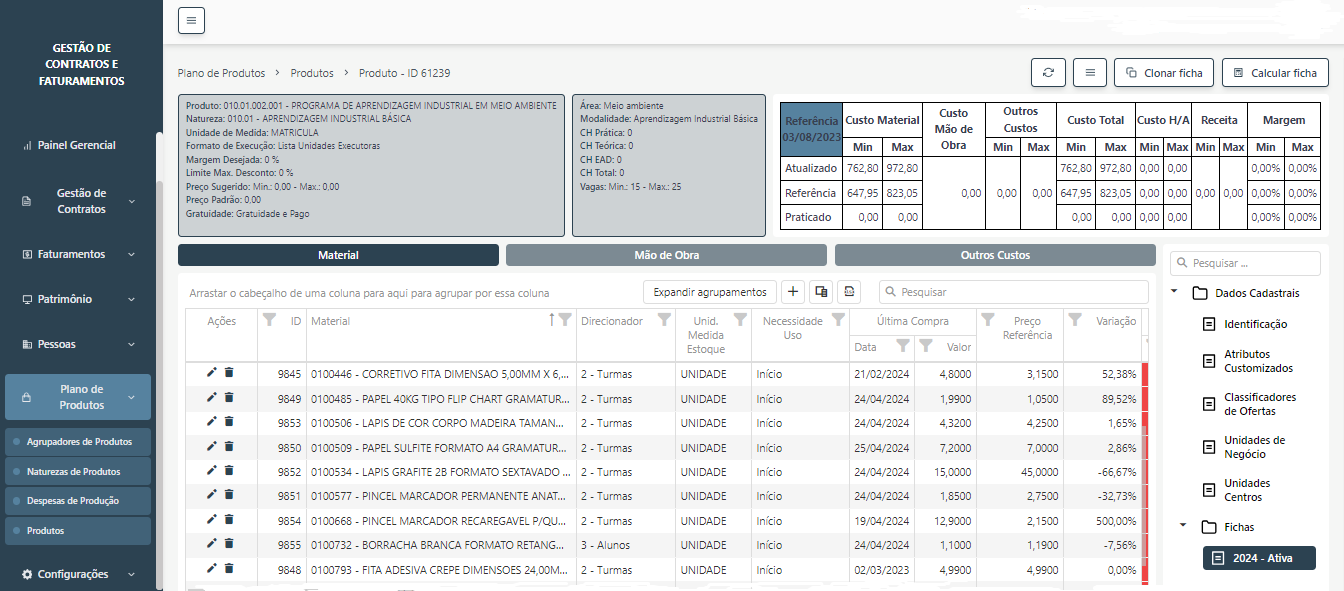The width and height of the screenshot is (1344, 591).
Task: Click the filter icon in ID column
Action: 269,320
